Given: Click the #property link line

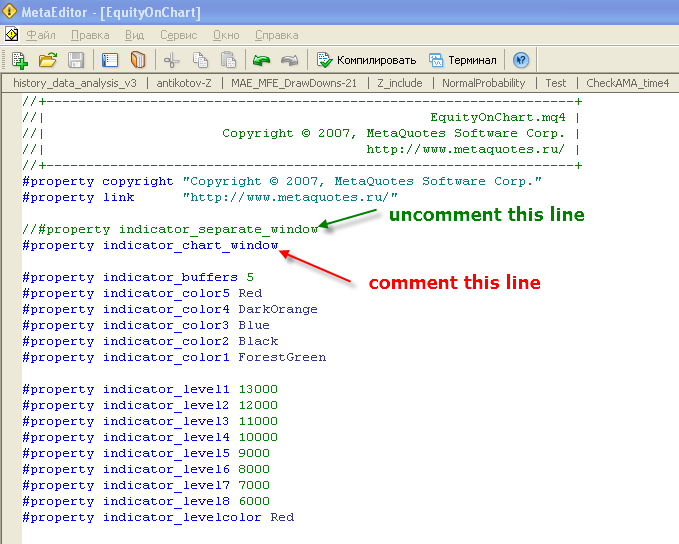Looking at the screenshot, I should tap(210, 197).
